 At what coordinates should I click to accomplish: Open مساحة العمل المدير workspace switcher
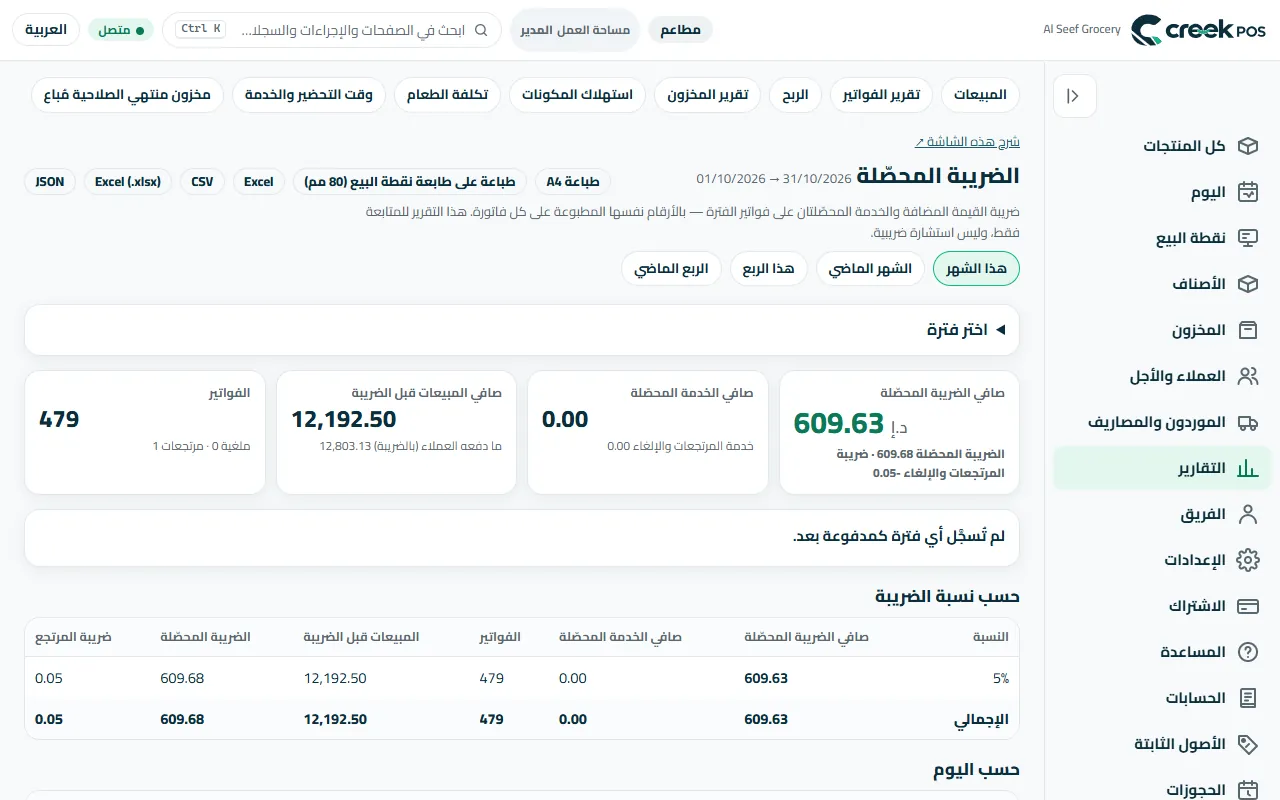click(575, 30)
